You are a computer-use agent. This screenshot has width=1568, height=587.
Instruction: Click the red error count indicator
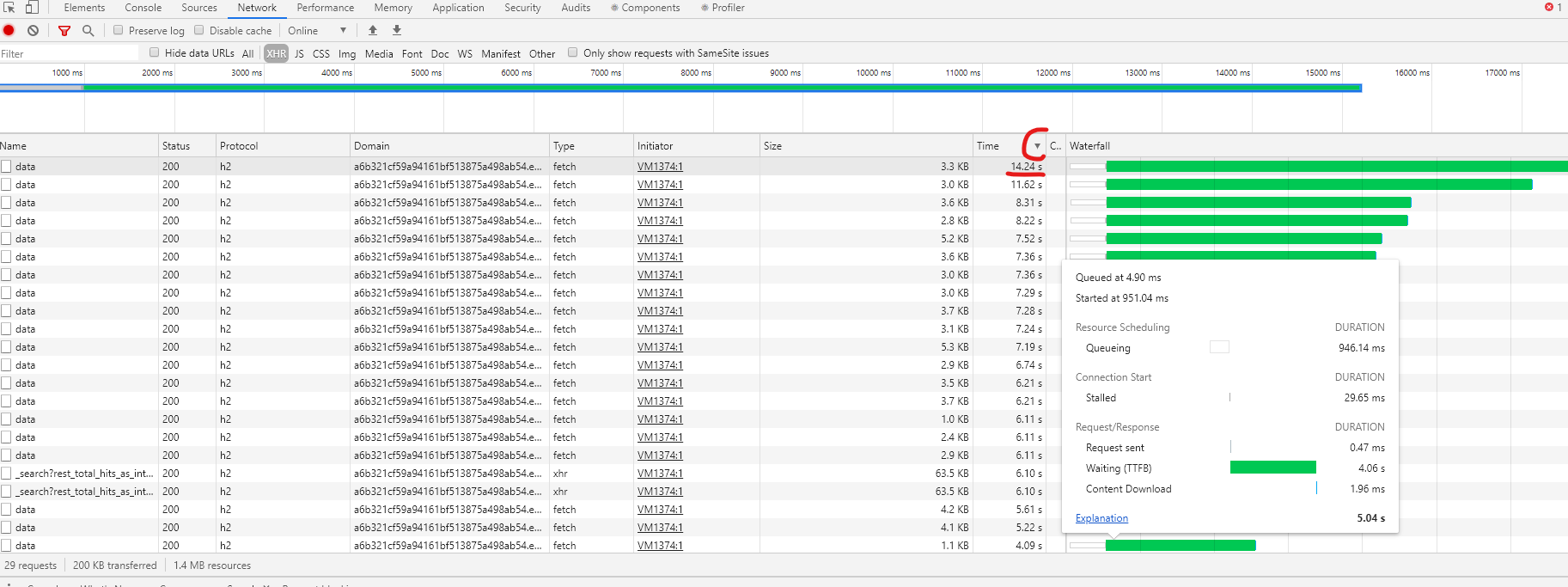(x=1553, y=7)
